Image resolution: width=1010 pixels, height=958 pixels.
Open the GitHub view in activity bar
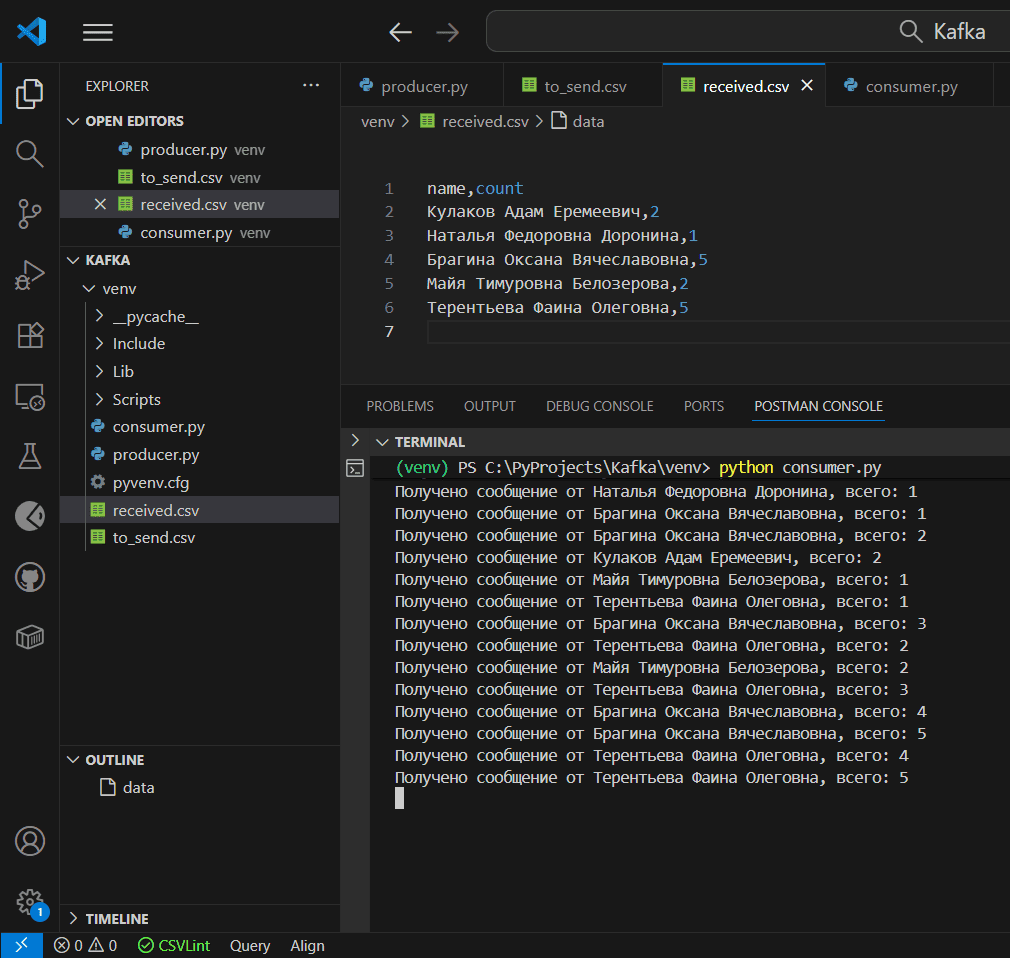[x=30, y=577]
